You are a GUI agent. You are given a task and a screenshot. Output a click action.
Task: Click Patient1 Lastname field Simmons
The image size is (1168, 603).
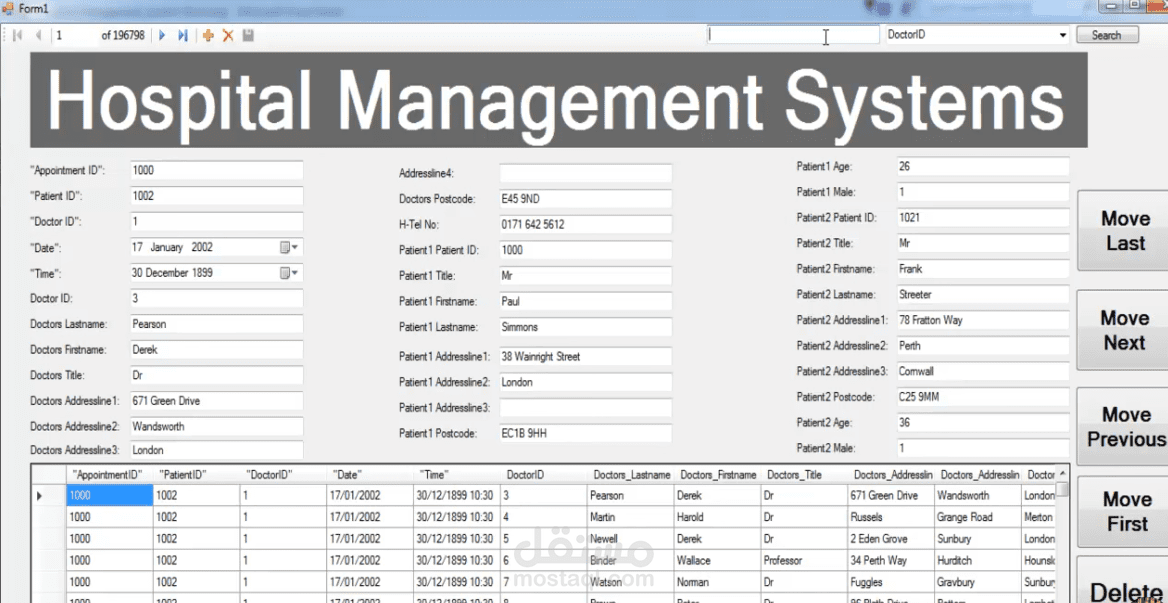pyautogui.click(x=585, y=328)
